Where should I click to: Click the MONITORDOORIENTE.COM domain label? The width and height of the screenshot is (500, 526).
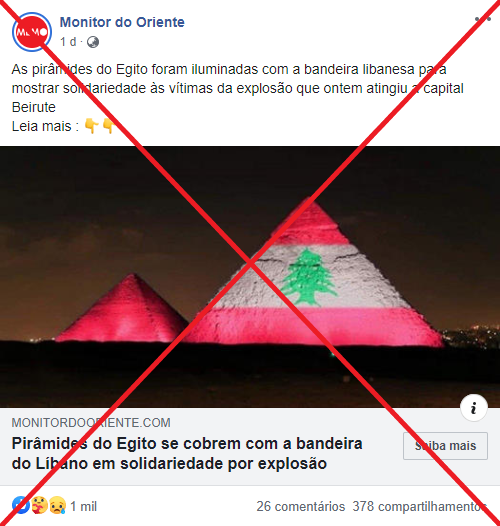click(x=91, y=423)
